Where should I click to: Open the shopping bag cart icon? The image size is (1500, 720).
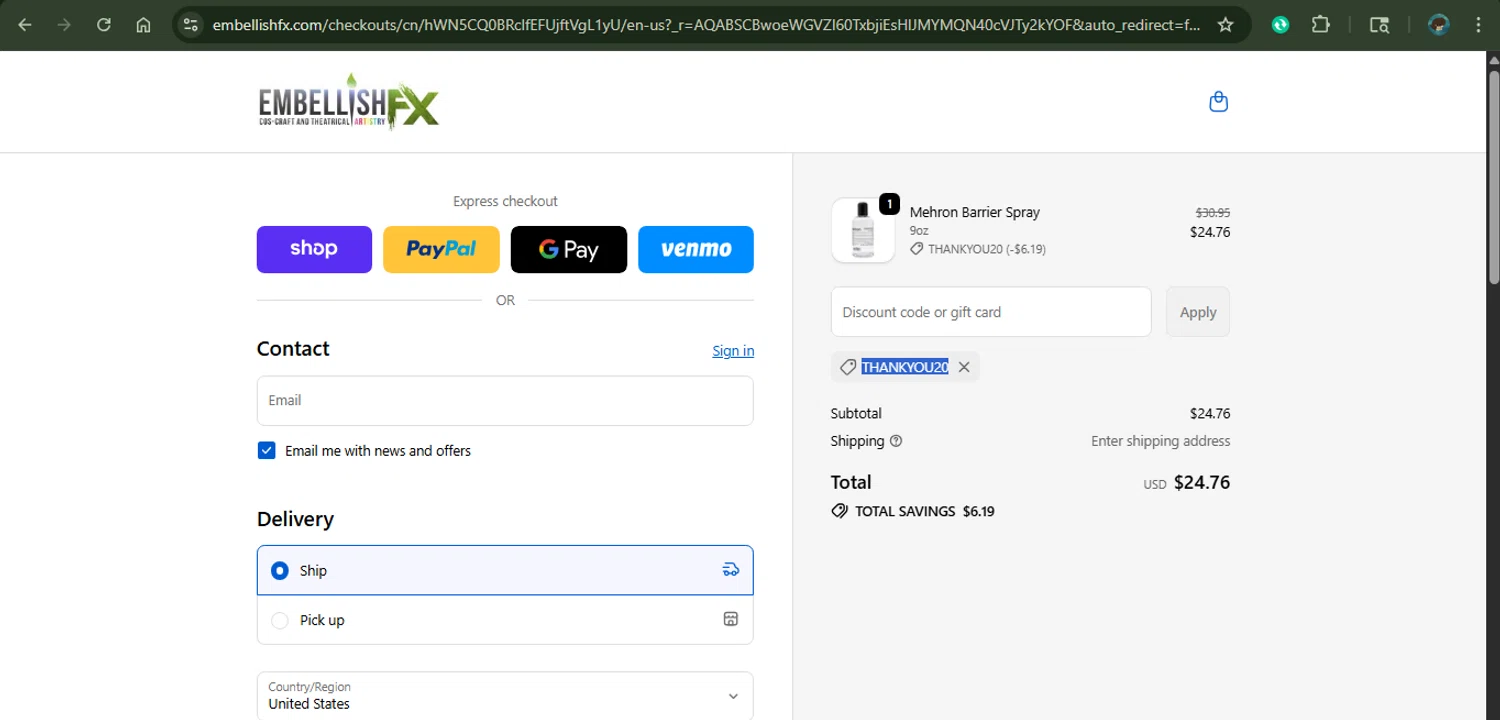1218,102
